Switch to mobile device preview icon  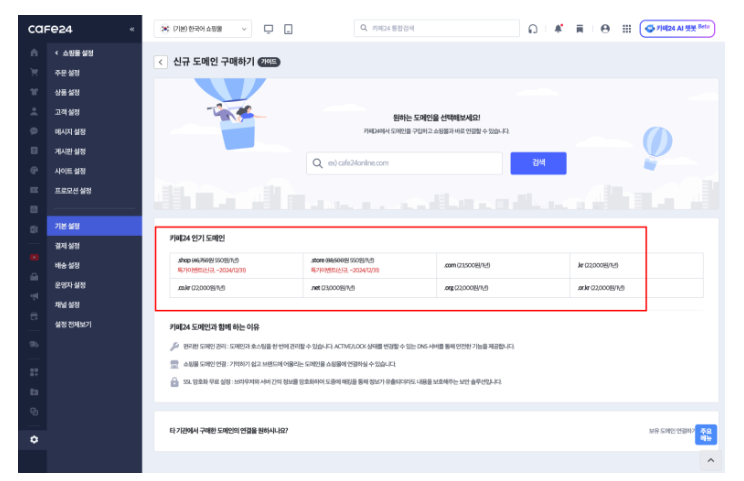[x=288, y=29]
